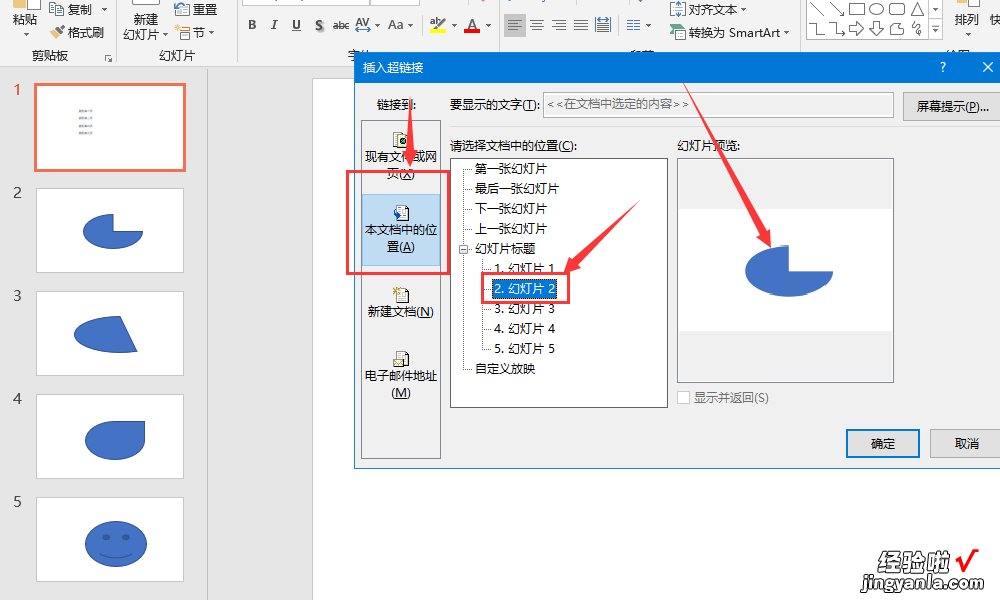Apply yellow text highlight color
Image resolution: width=1000 pixels, height=600 pixels.
point(438,25)
